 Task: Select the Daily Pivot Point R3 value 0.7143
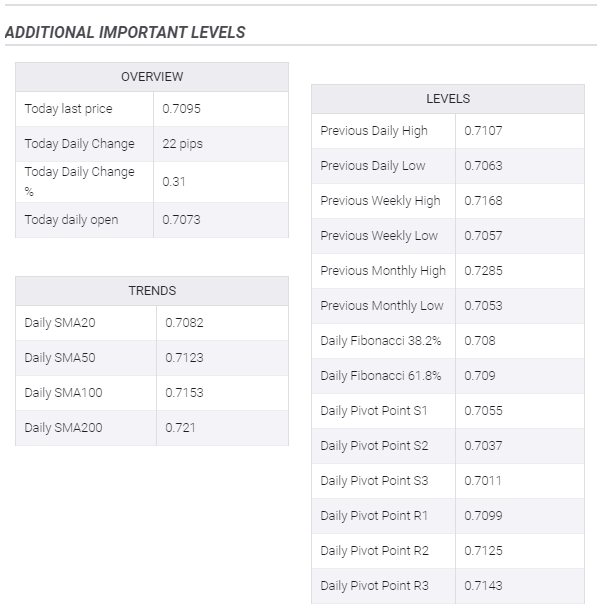click(x=483, y=586)
